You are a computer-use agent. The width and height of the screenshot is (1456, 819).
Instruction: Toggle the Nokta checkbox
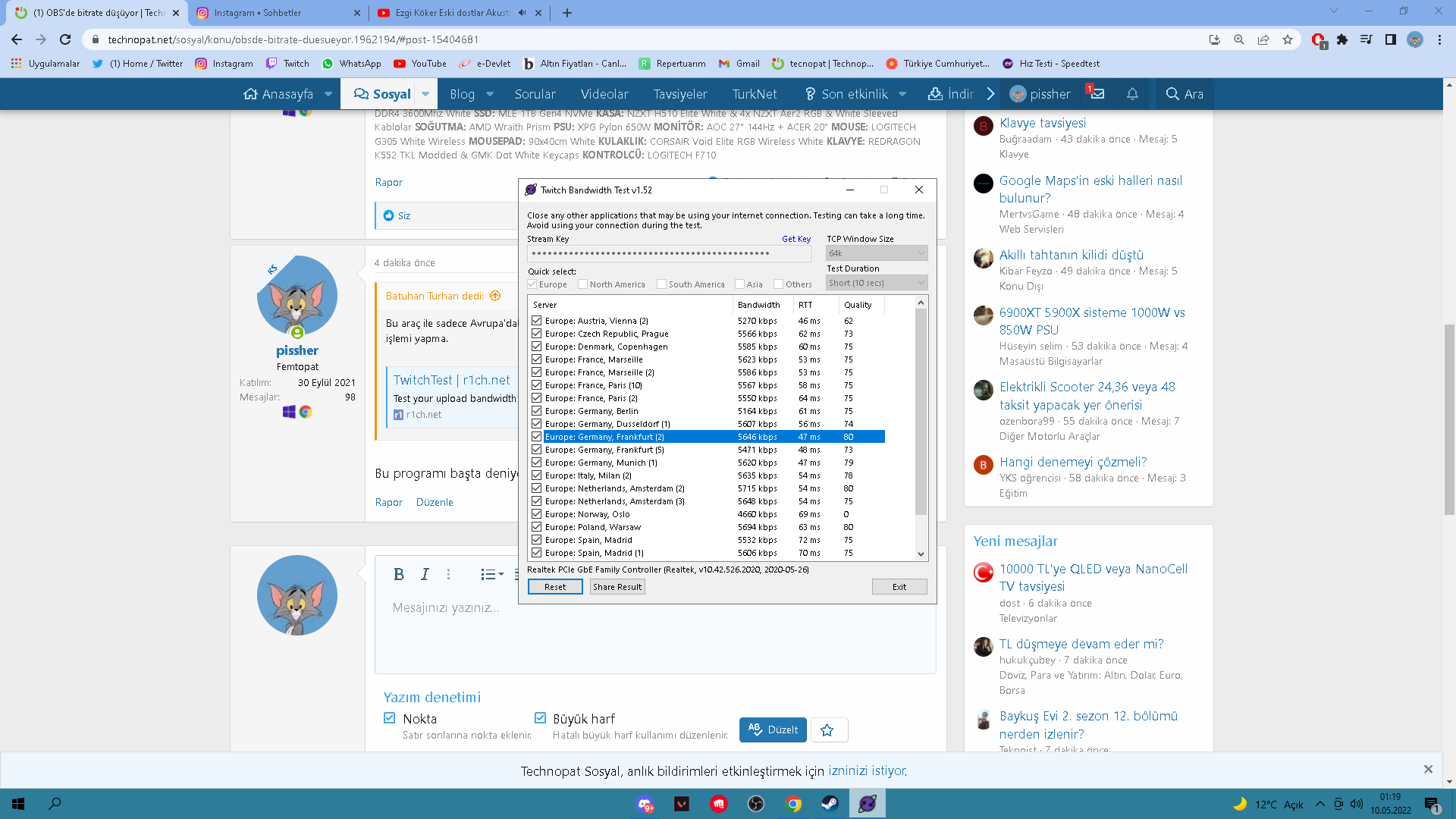click(390, 718)
